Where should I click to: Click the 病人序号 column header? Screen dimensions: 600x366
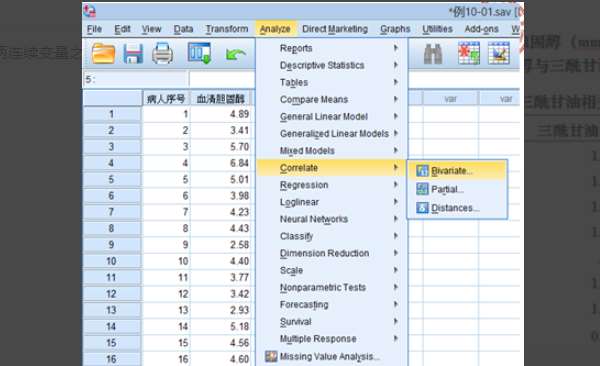[x=166, y=99]
